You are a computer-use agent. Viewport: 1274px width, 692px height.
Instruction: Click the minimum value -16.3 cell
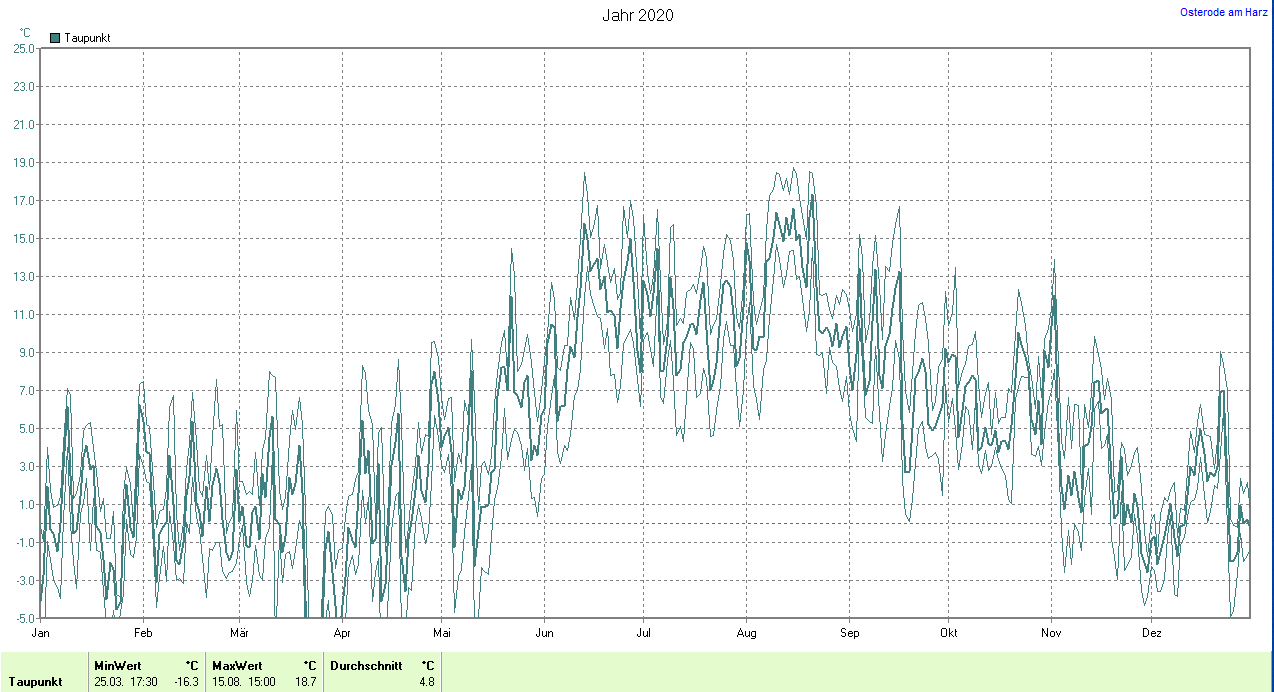coord(186,682)
